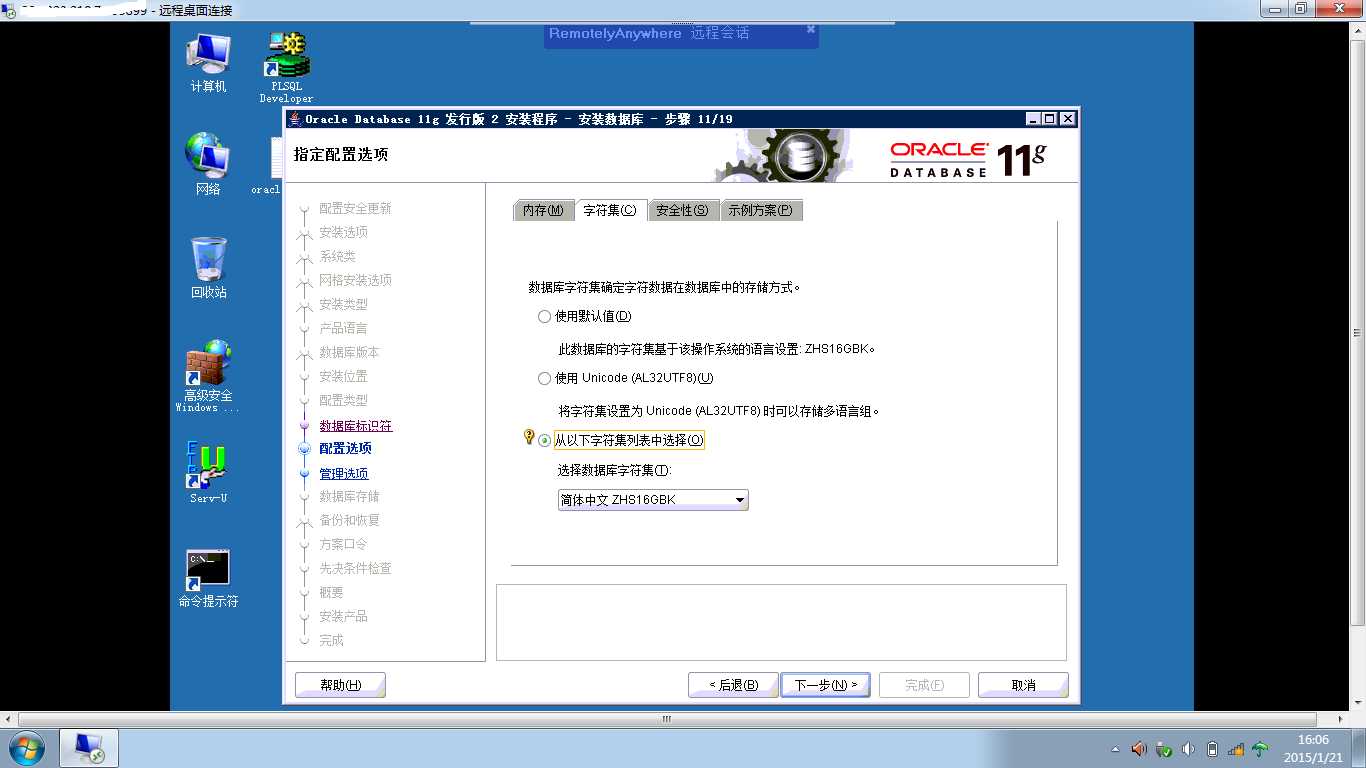Show hidden tray icons arrow
This screenshot has width=1366, height=768.
coord(1116,749)
